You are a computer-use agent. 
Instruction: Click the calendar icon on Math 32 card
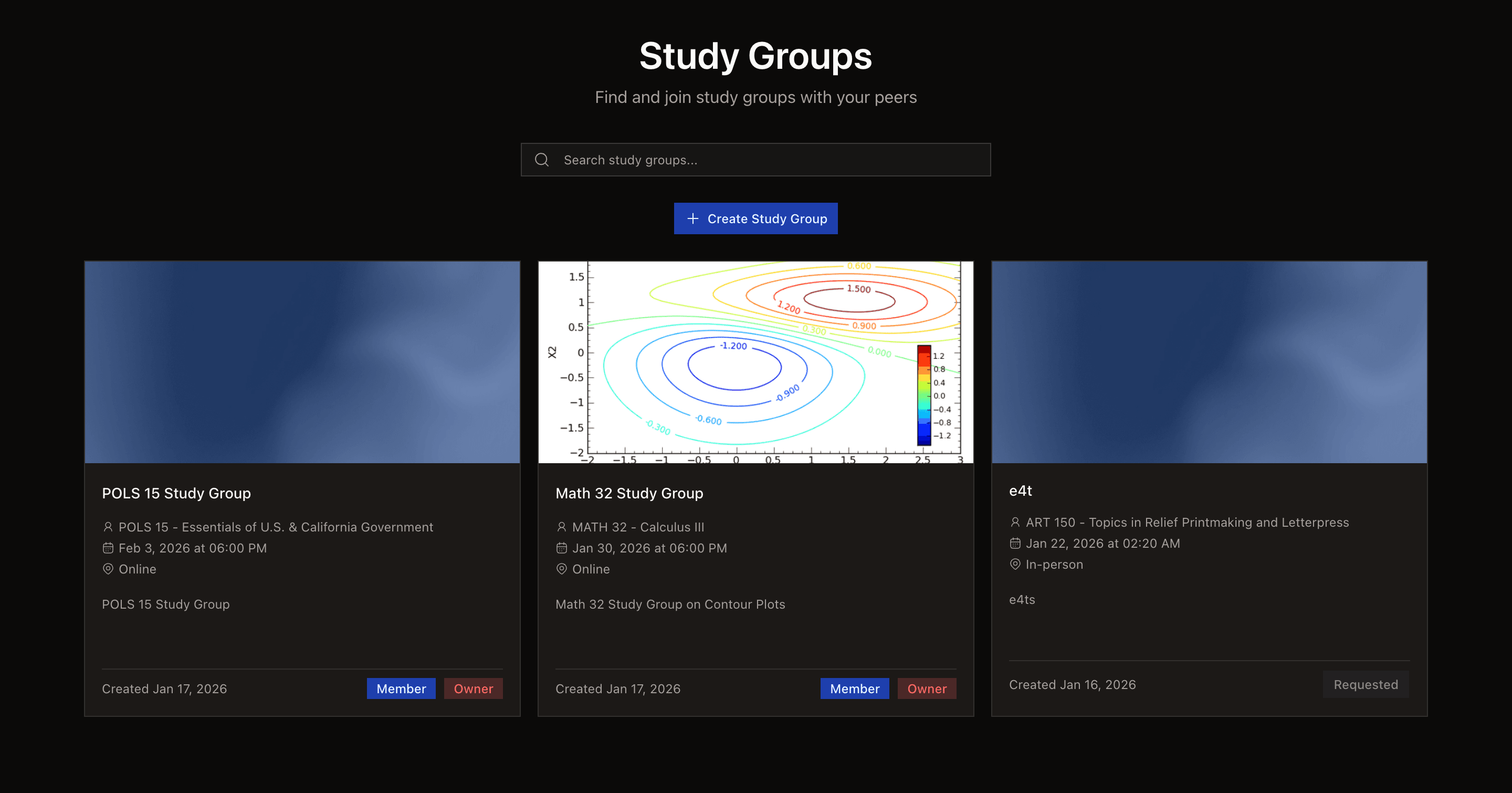562,548
